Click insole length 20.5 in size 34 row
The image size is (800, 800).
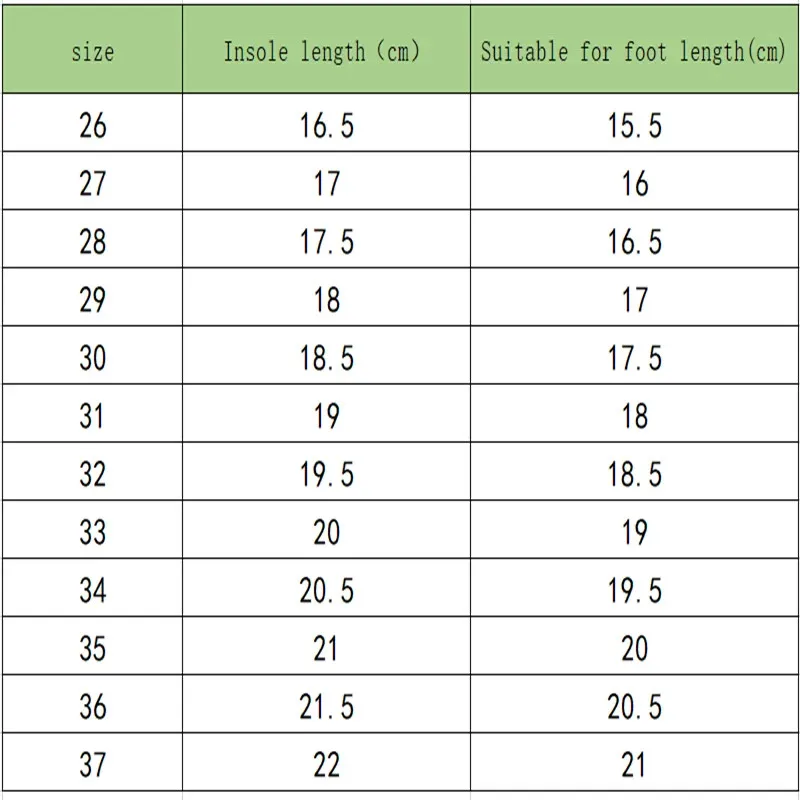coord(327,588)
